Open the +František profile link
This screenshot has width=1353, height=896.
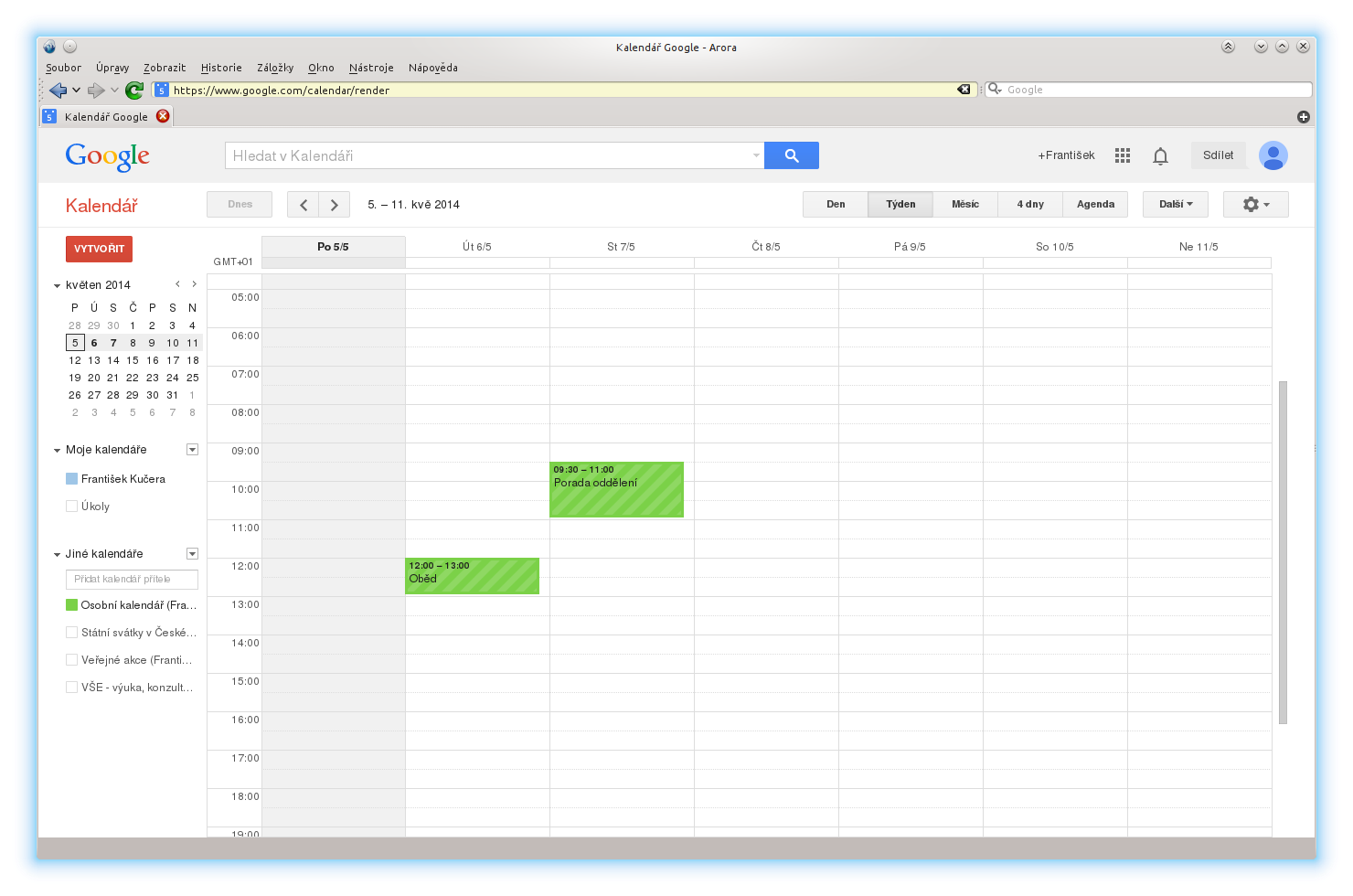coord(1066,155)
